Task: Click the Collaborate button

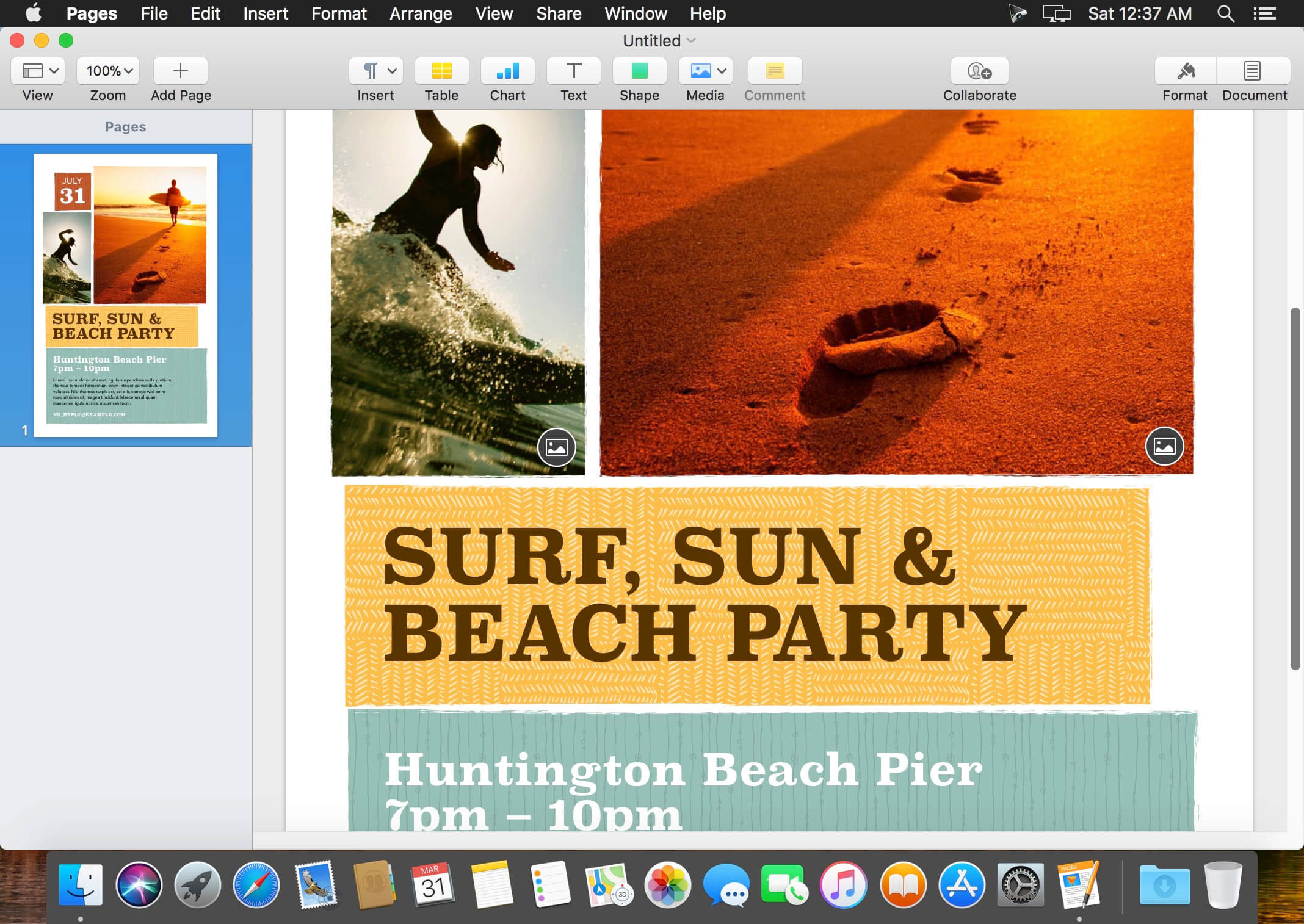Action: (x=980, y=71)
